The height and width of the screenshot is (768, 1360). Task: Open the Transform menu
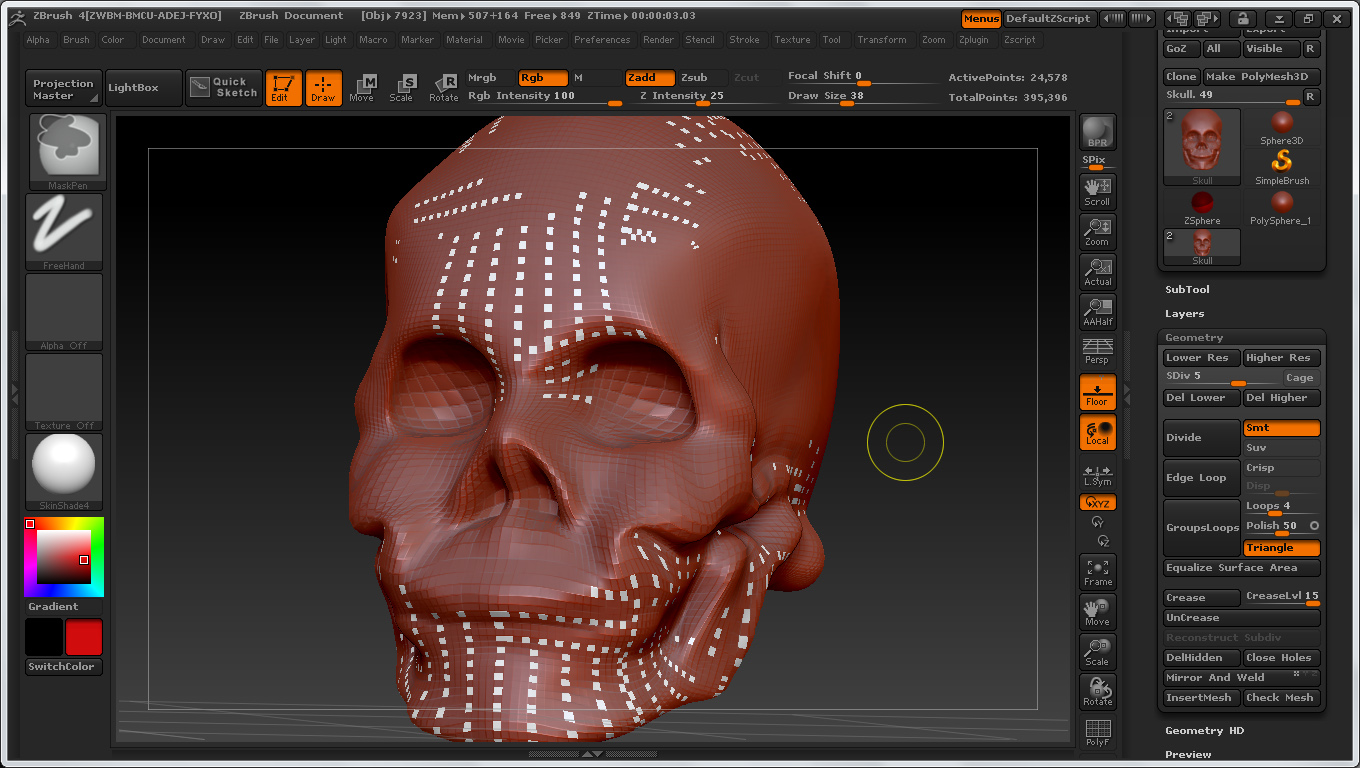click(x=882, y=40)
